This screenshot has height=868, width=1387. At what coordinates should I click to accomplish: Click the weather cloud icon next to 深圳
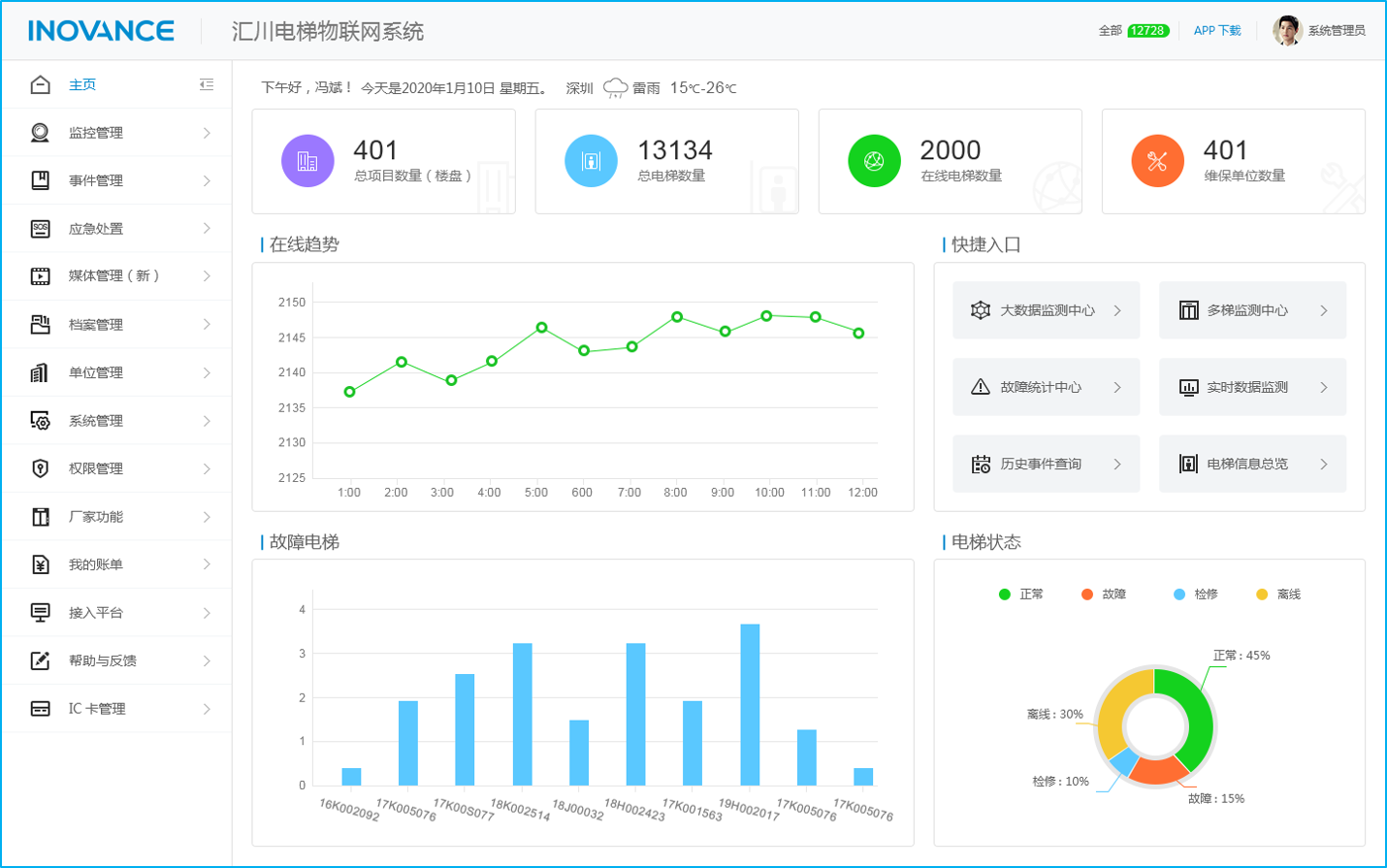615,88
